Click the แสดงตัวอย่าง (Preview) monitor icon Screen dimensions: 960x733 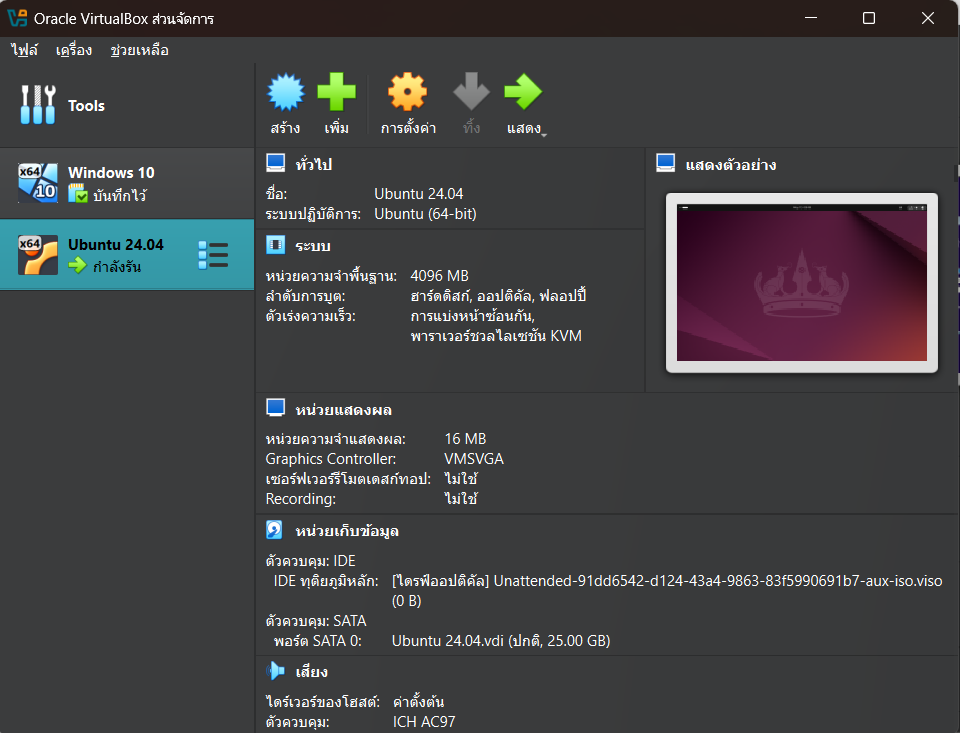[666, 163]
